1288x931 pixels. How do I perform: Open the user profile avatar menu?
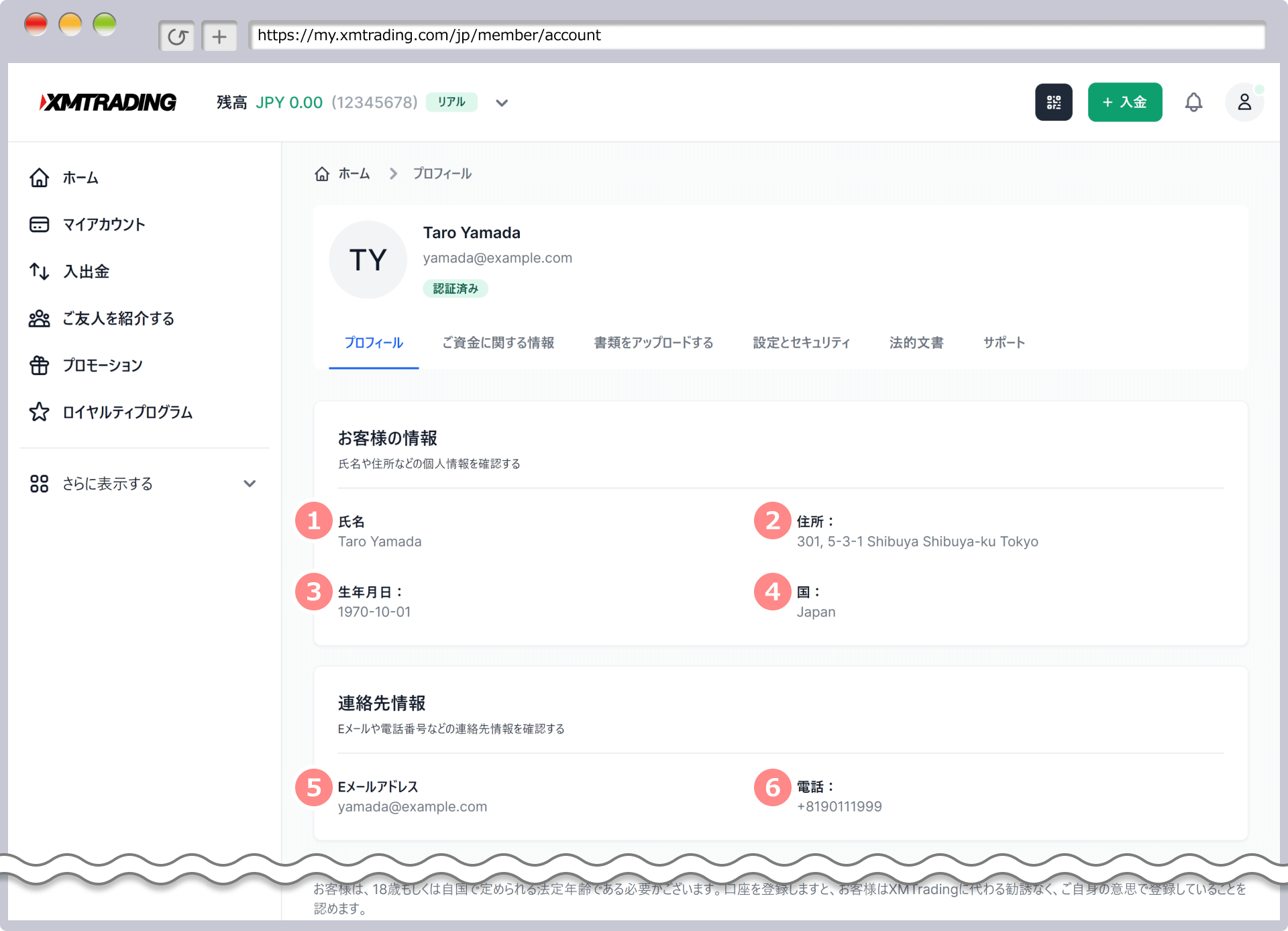tap(1244, 102)
